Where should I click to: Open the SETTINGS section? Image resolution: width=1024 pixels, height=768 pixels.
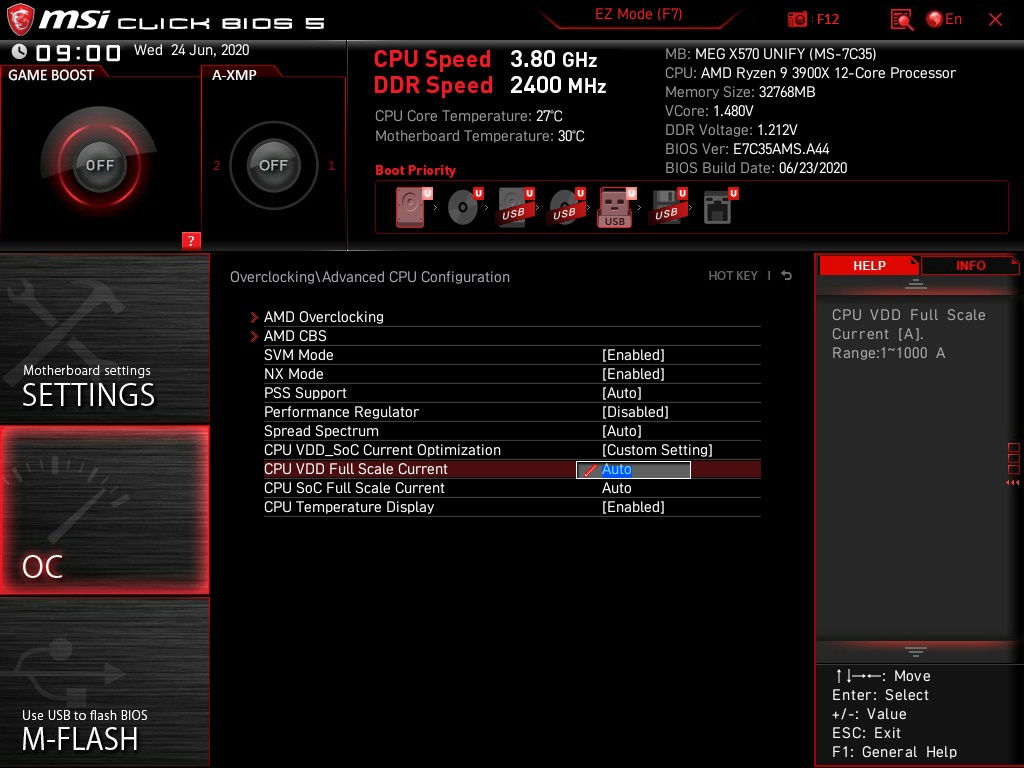point(104,339)
